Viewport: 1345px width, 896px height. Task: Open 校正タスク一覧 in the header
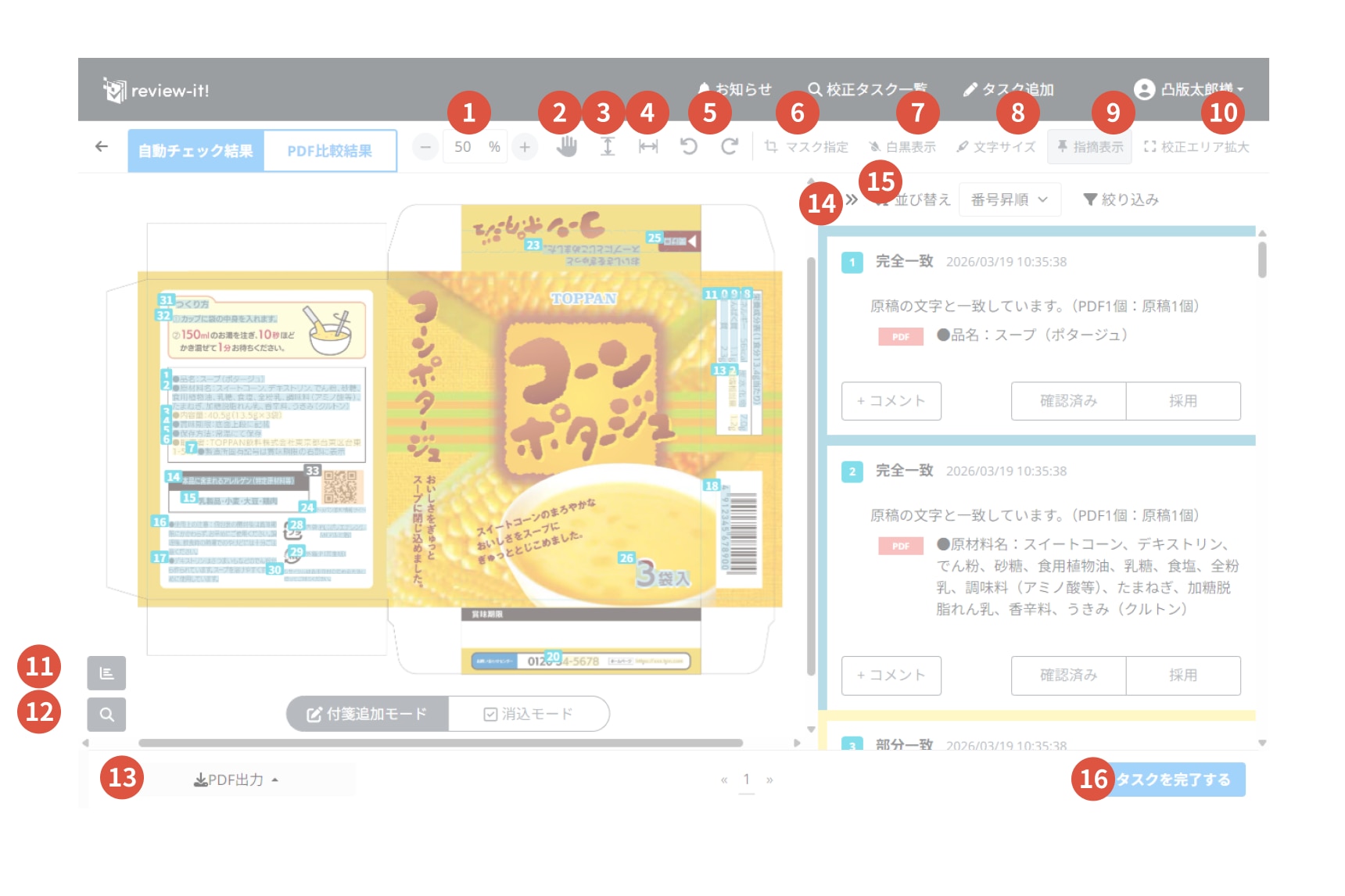(867, 90)
